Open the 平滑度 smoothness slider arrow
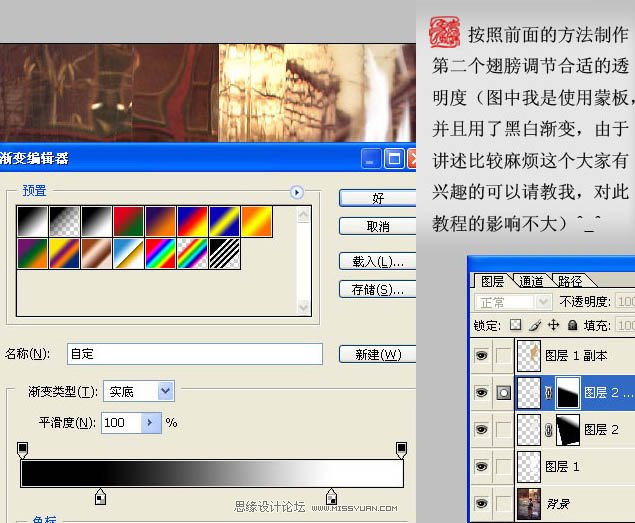Image resolution: width=635 pixels, height=523 pixels. click(151, 423)
